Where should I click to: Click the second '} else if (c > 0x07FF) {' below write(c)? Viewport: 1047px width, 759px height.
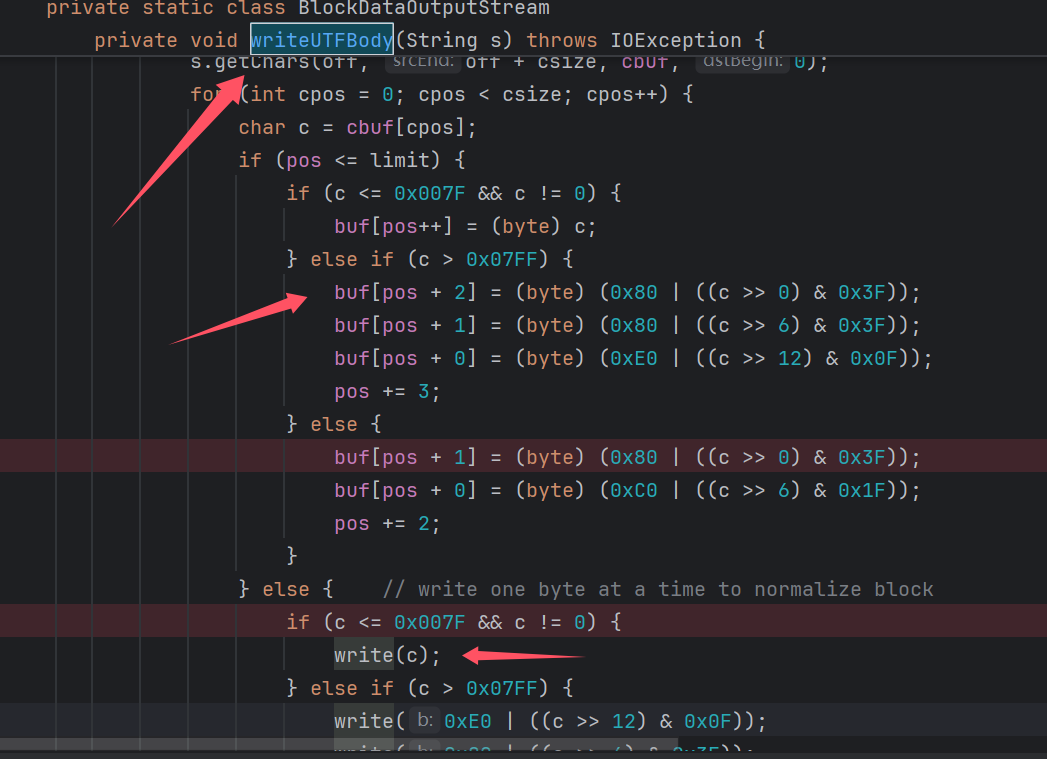click(x=429, y=688)
